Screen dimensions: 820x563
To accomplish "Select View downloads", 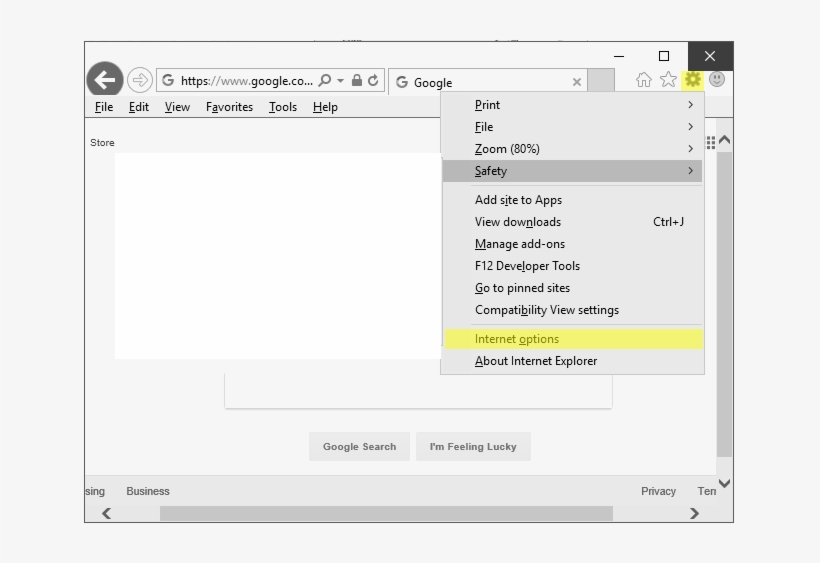I will click(x=572, y=222).
